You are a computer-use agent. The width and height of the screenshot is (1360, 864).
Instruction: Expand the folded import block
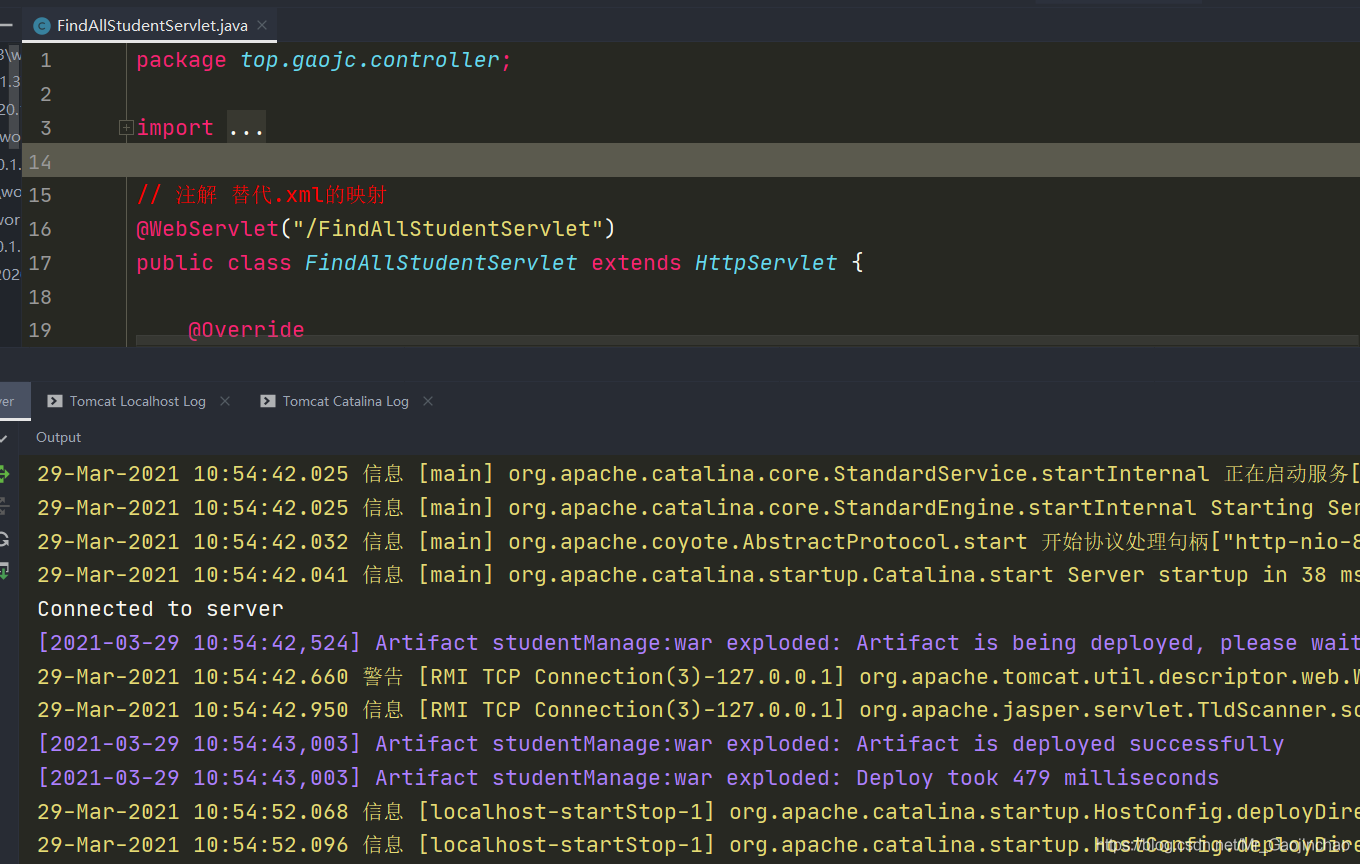[126, 128]
